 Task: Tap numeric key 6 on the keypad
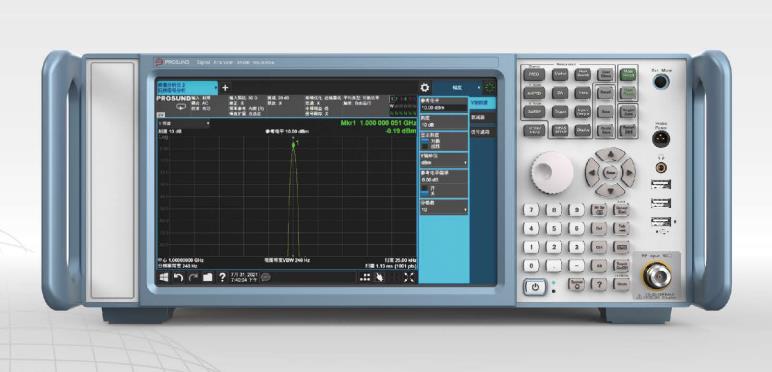577,228
